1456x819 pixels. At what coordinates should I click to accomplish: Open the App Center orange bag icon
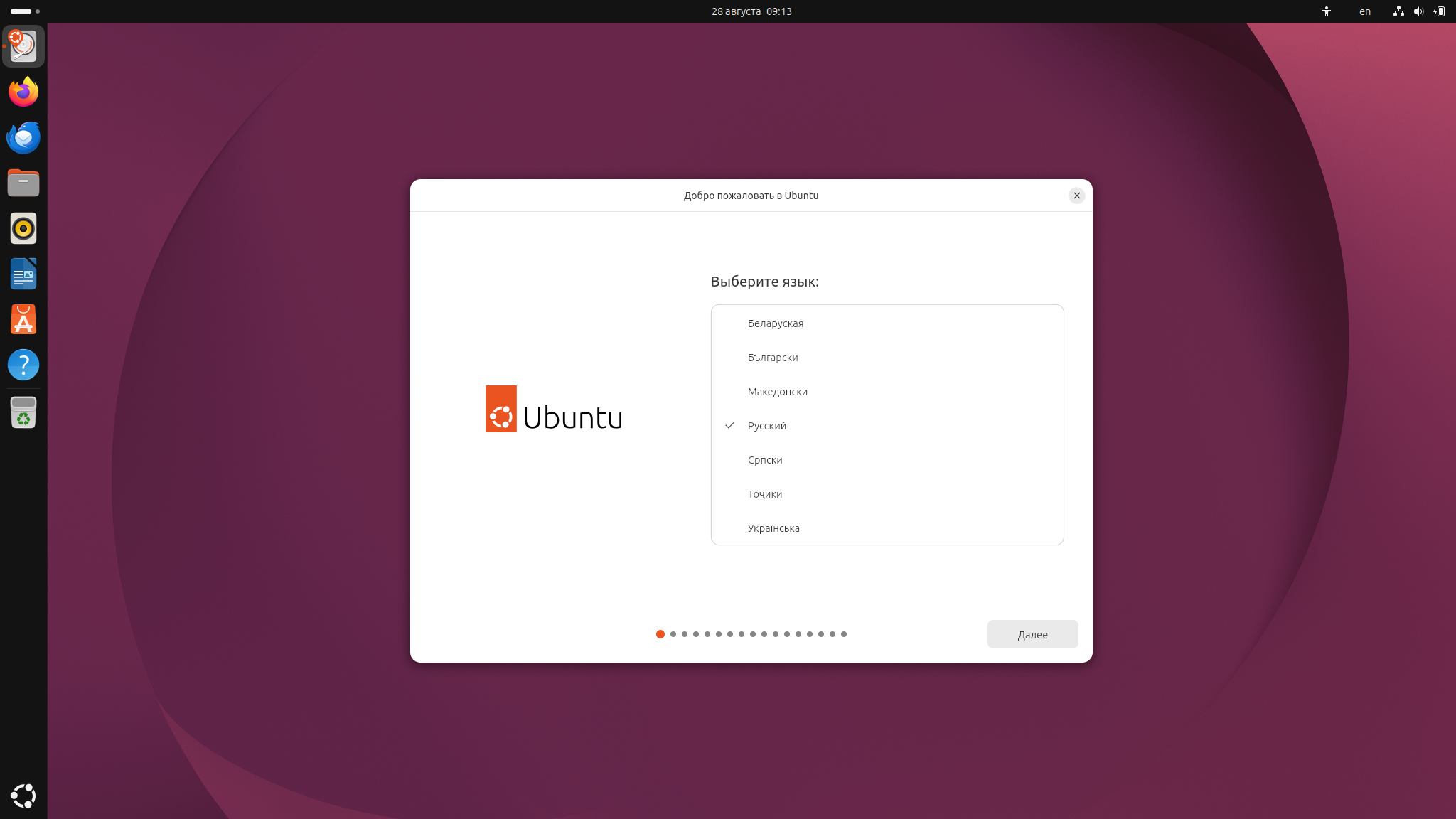(23, 319)
